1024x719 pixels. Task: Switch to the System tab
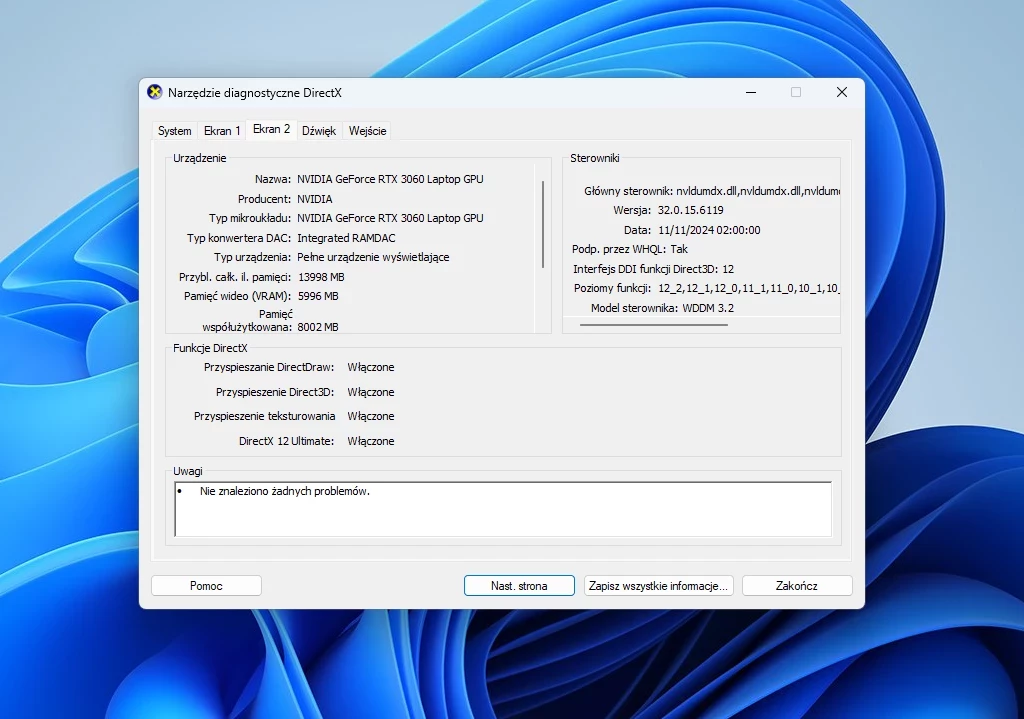pos(175,131)
